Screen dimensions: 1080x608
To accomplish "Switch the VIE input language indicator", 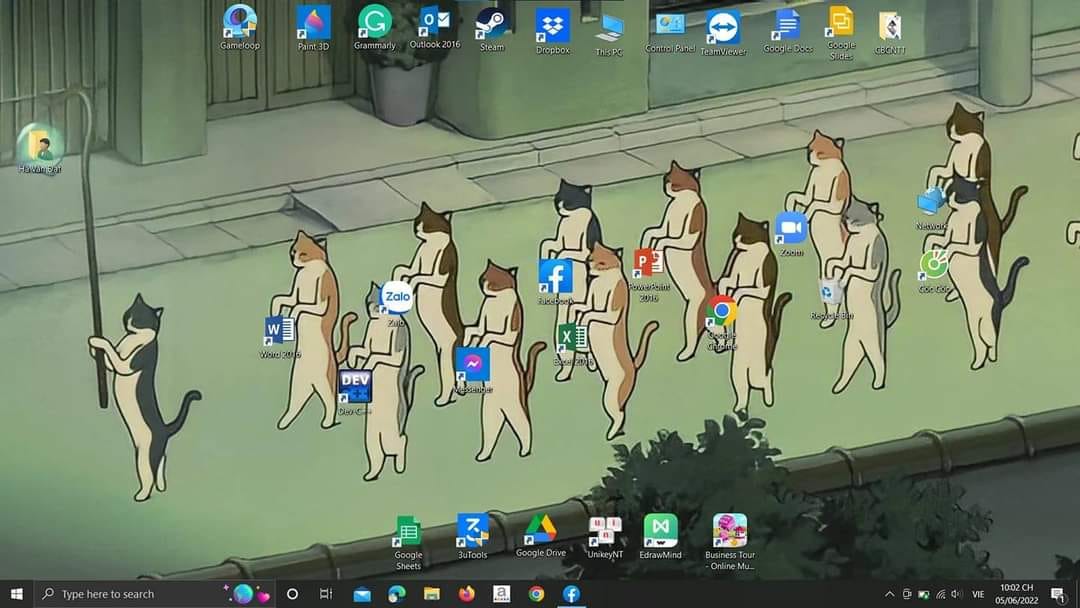I will (978, 594).
